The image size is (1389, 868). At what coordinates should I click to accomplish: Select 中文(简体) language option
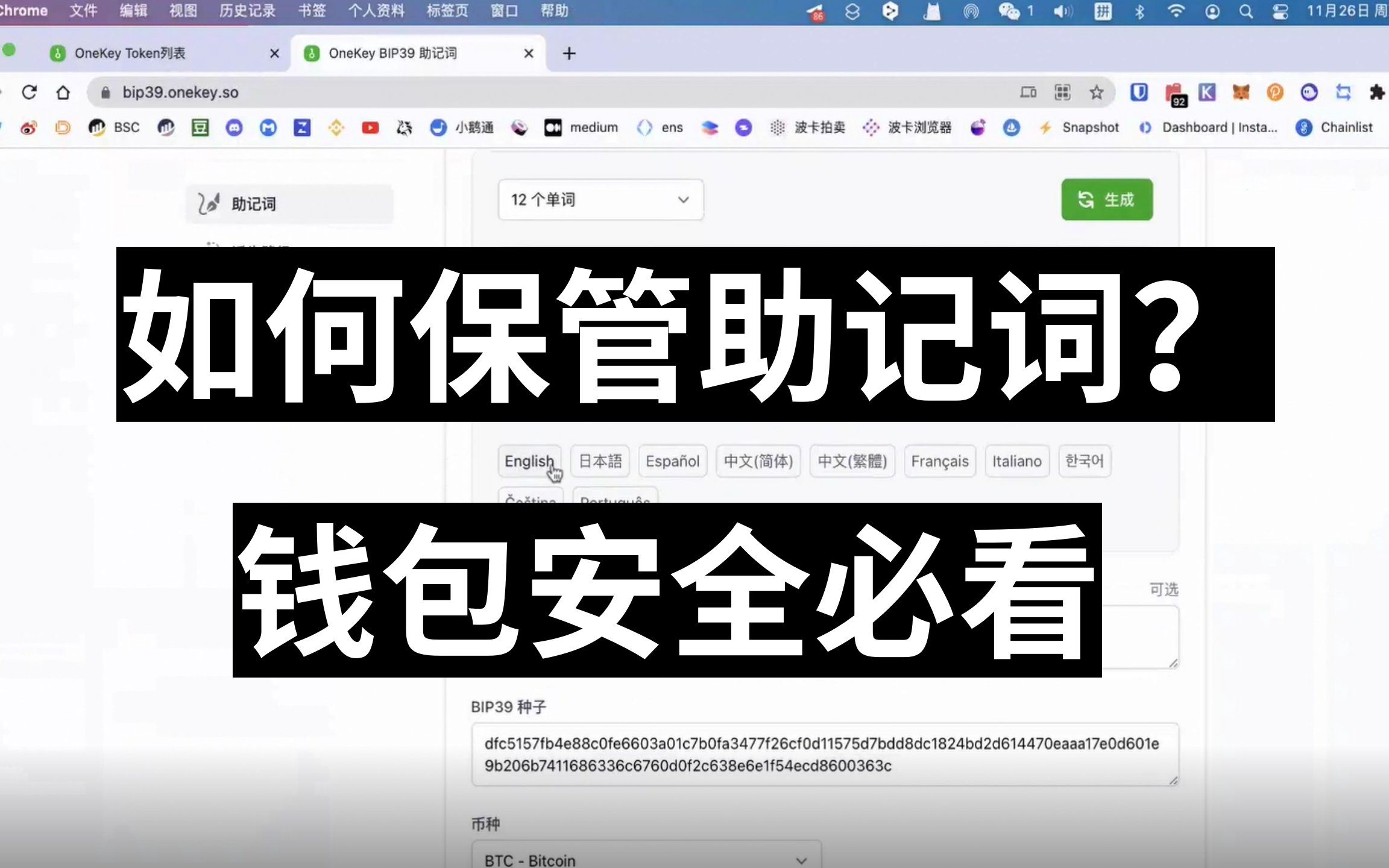(x=758, y=461)
